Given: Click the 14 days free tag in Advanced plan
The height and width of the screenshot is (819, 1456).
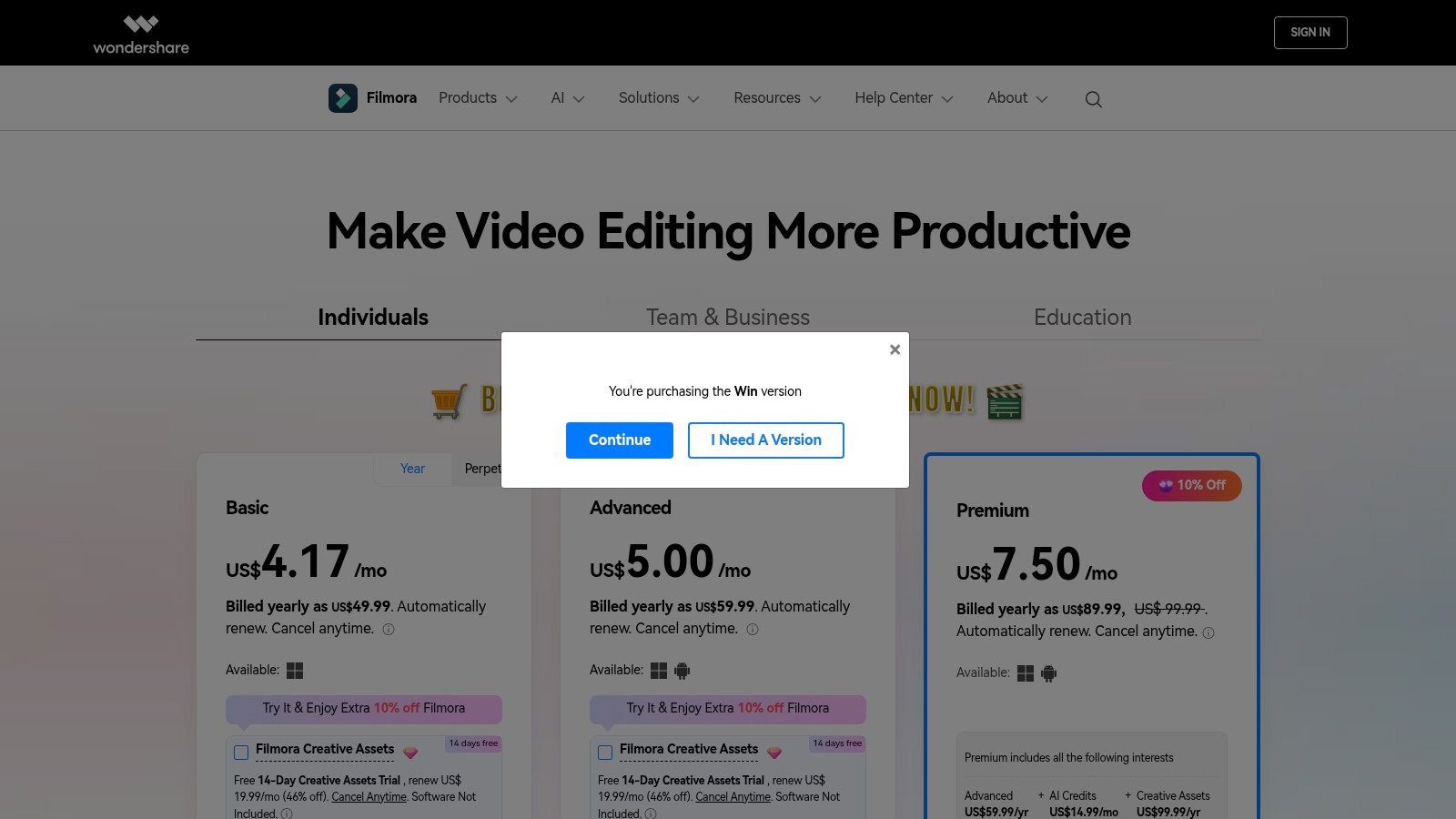Looking at the screenshot, I should click(x=837, y=743).
